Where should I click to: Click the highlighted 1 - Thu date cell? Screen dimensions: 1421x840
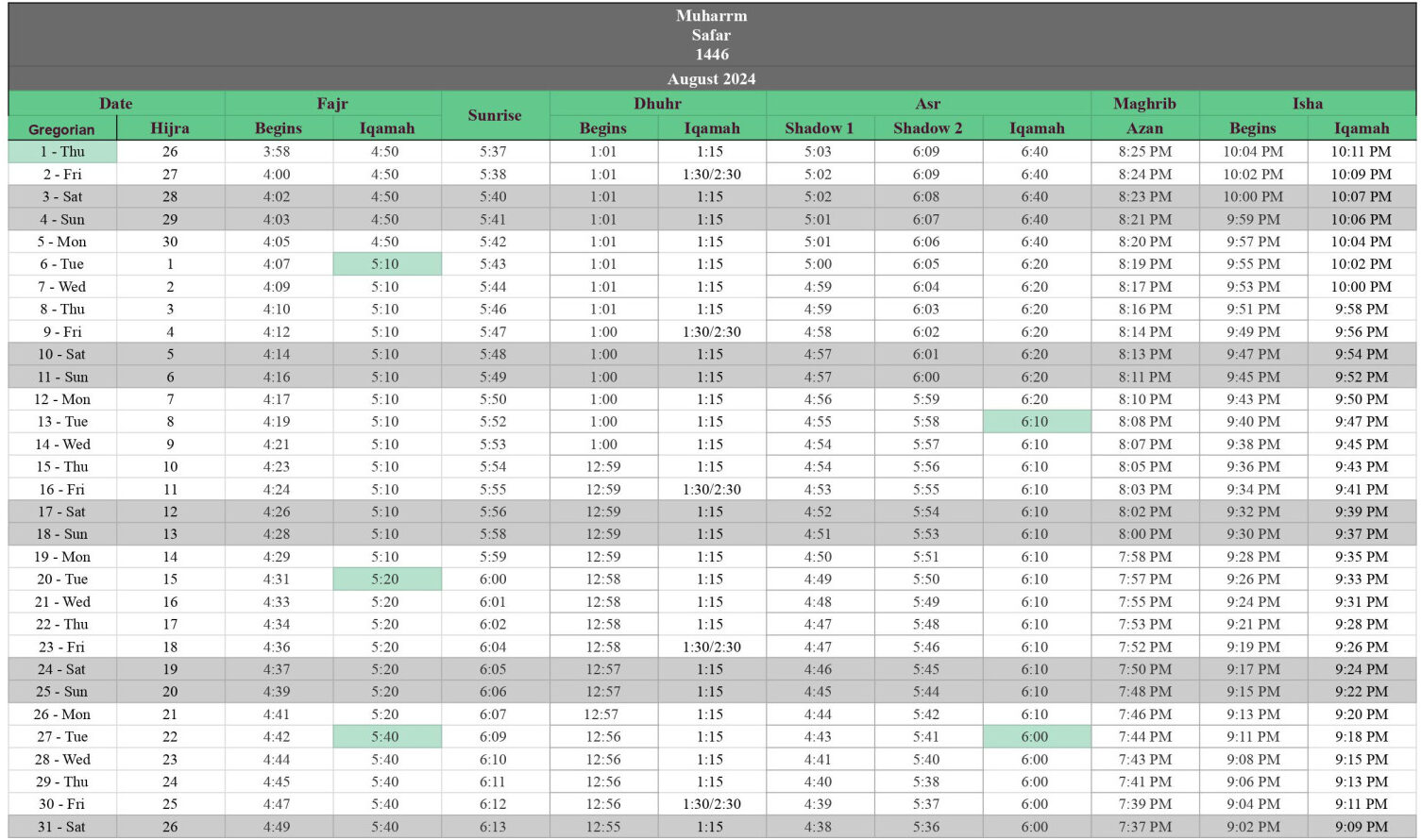(62, 151)
